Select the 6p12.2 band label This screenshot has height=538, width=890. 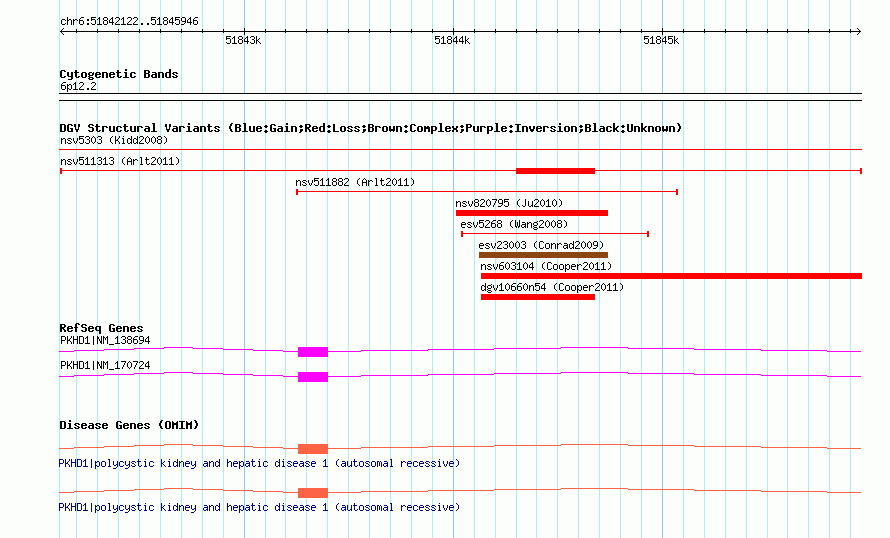click(x=78, y=86)
